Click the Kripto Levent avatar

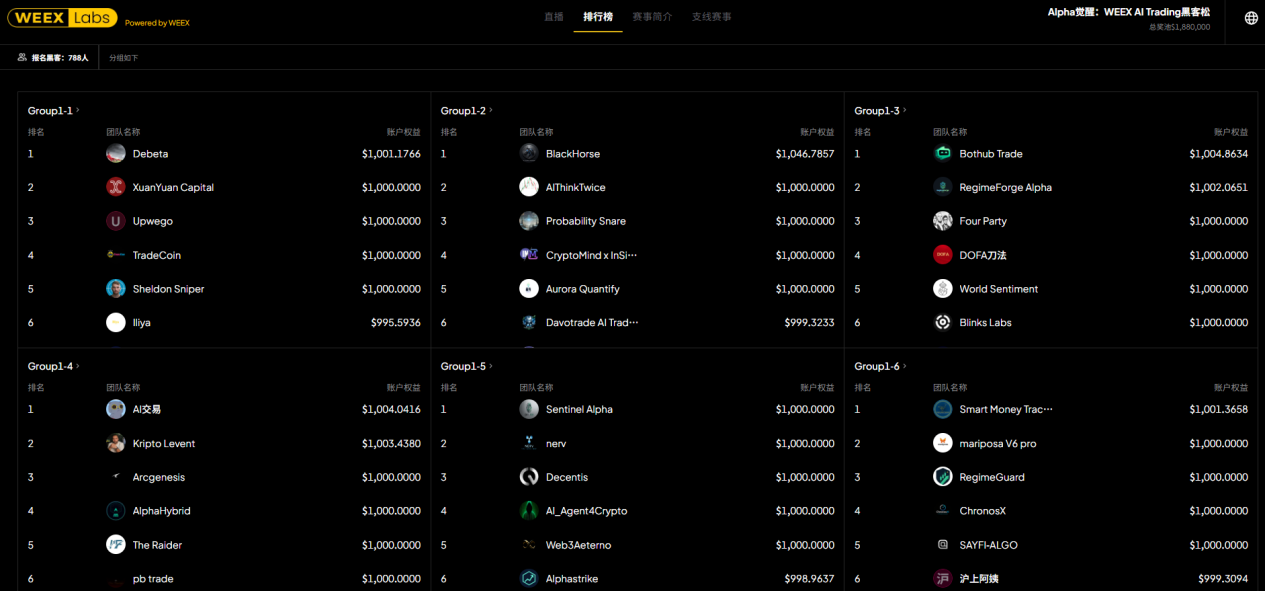(x=116, y=443)
